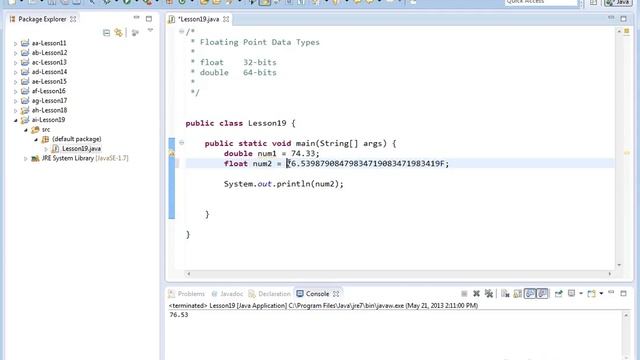This screenshot has height=360, width=640.
Task: Open Package Explorer view menu
Action: click(x=150, y=31)
